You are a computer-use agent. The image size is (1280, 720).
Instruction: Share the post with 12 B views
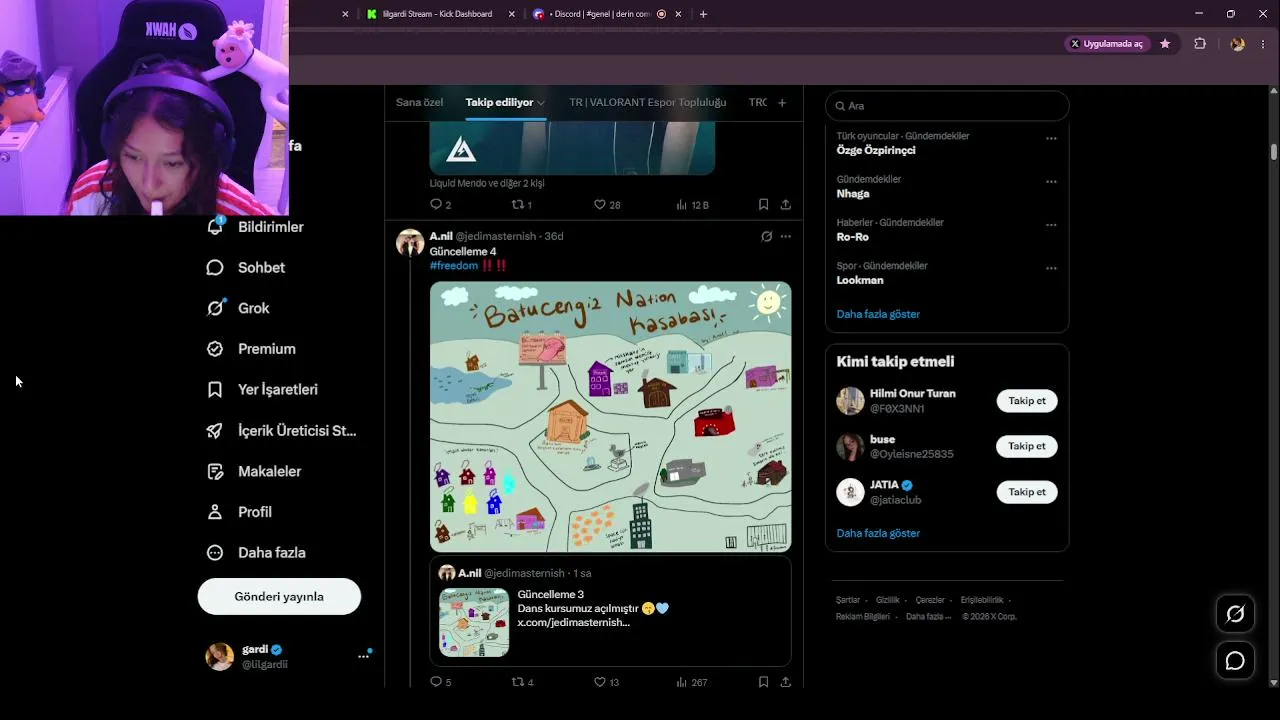(786, 204)
